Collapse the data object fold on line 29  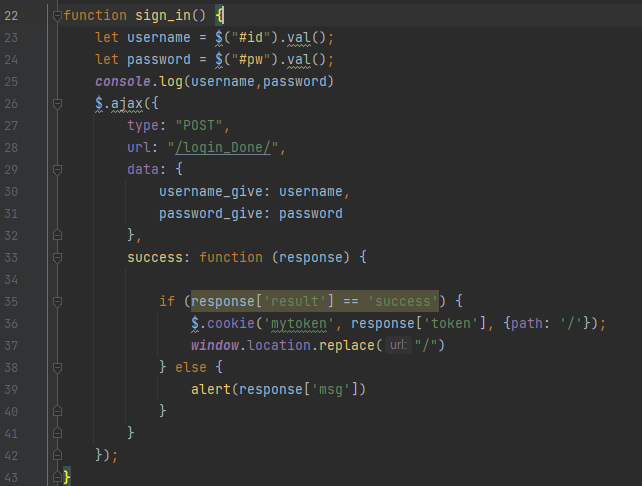coord(57,170)
